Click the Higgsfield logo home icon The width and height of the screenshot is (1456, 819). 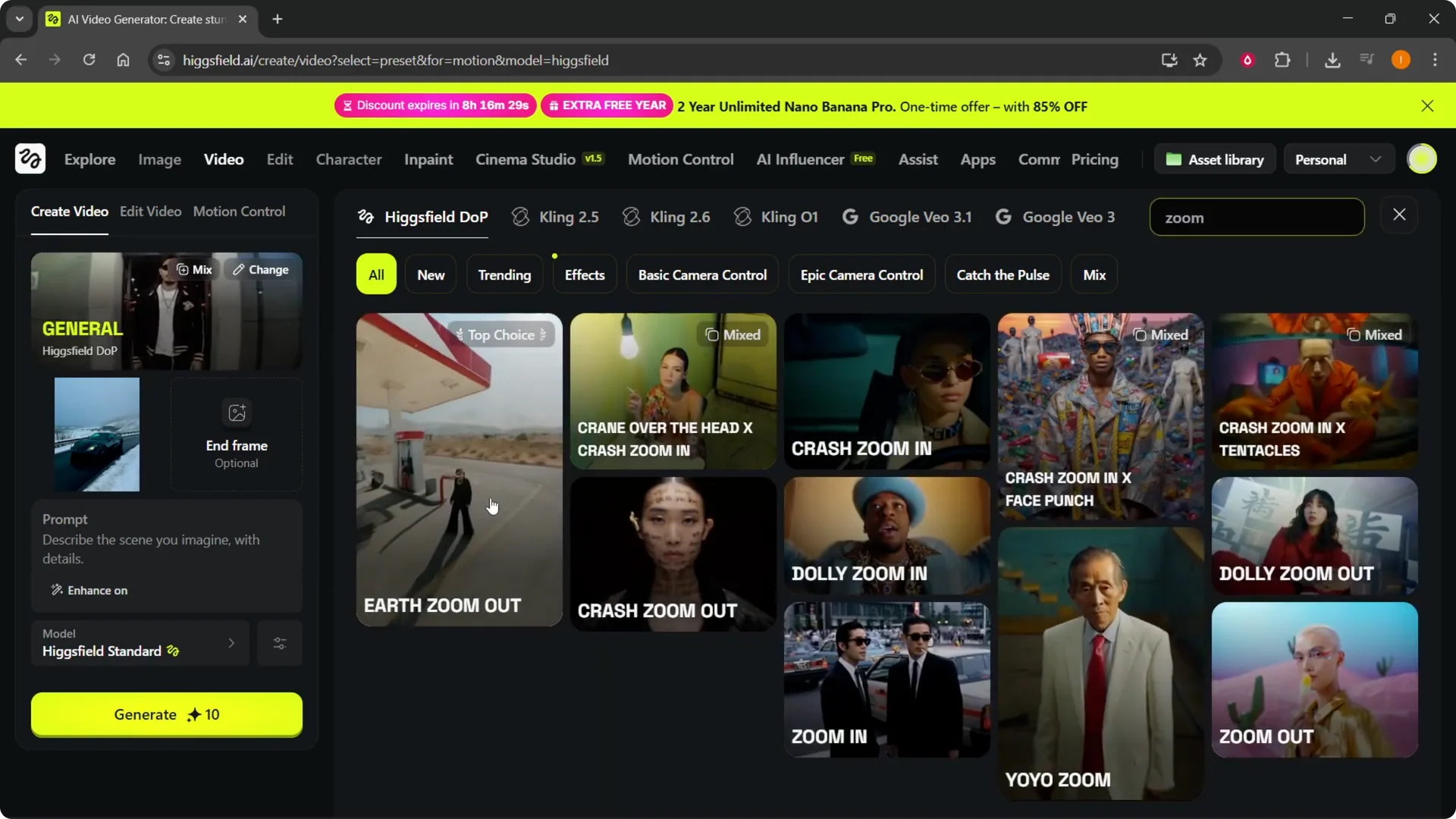point(30,159)
